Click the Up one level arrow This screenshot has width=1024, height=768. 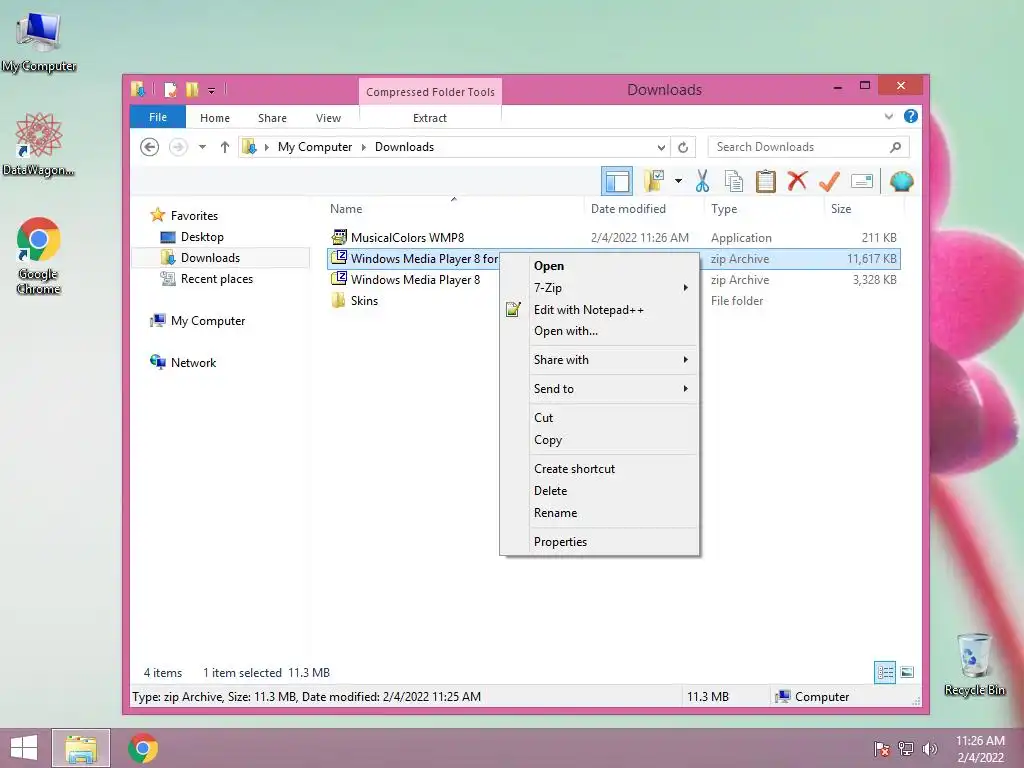coord(225,147)
